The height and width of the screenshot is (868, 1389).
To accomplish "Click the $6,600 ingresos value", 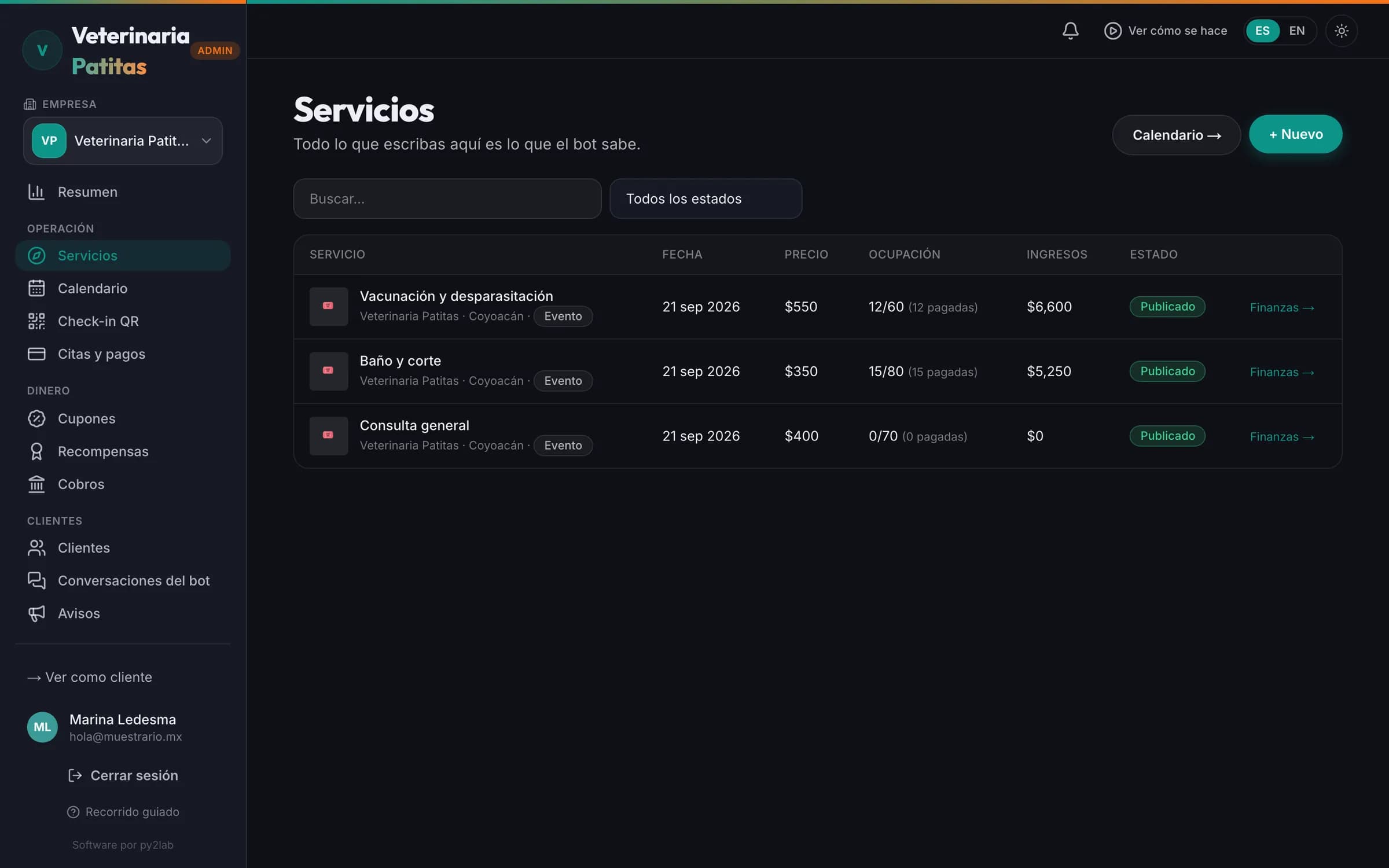I will (1049, 307).
